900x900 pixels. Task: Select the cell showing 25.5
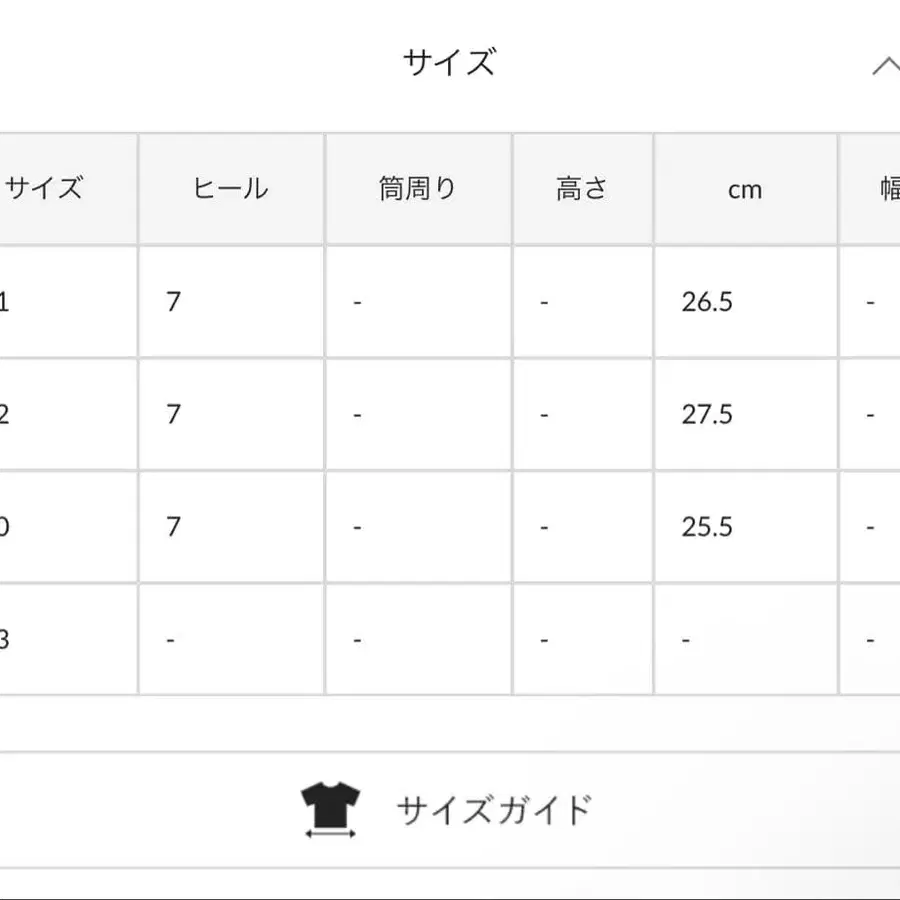[x=708, y=526]
